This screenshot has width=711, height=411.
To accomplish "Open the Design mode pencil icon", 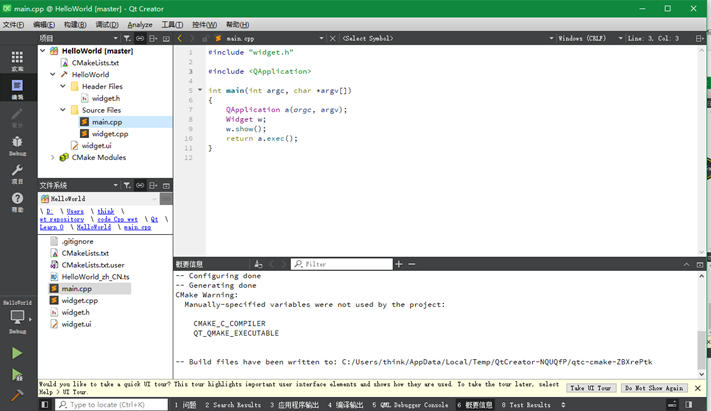I will (x=17, y=114).
